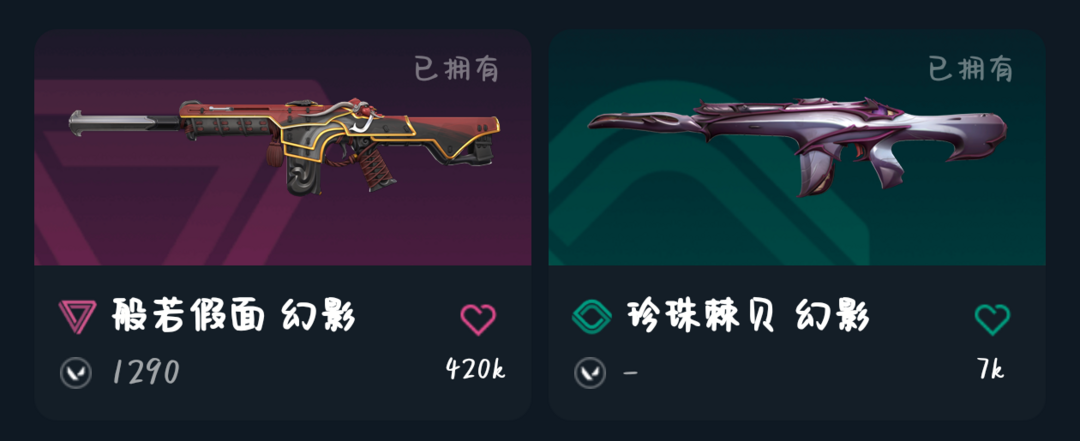Image resolution: width=1080 pixels, height=441 pixels.
Task: Click the silver barrel of the 般若假面 rifle
Action: click(124, 121)
